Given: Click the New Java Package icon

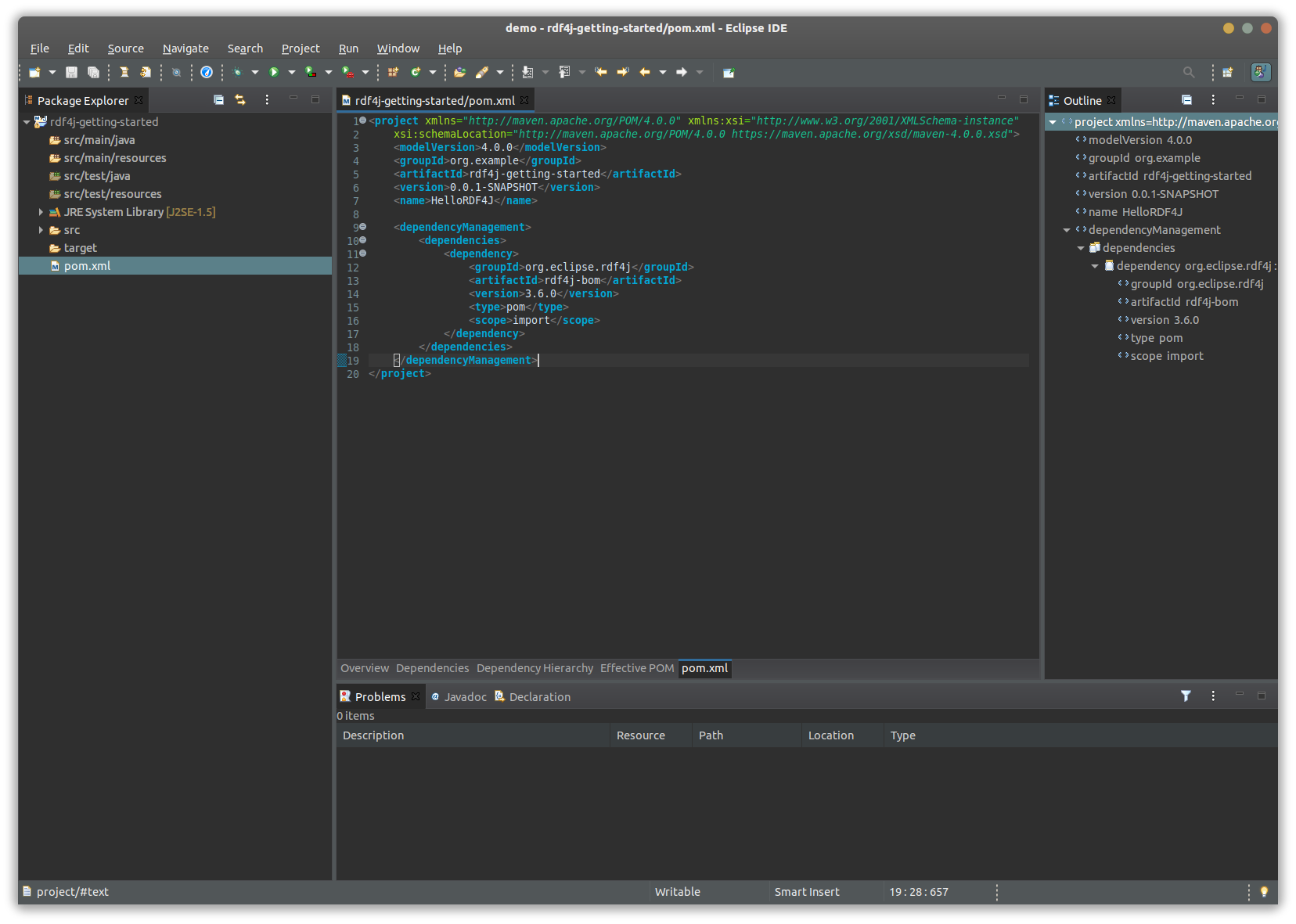Looking at the screenshot, I should [393, 73].
